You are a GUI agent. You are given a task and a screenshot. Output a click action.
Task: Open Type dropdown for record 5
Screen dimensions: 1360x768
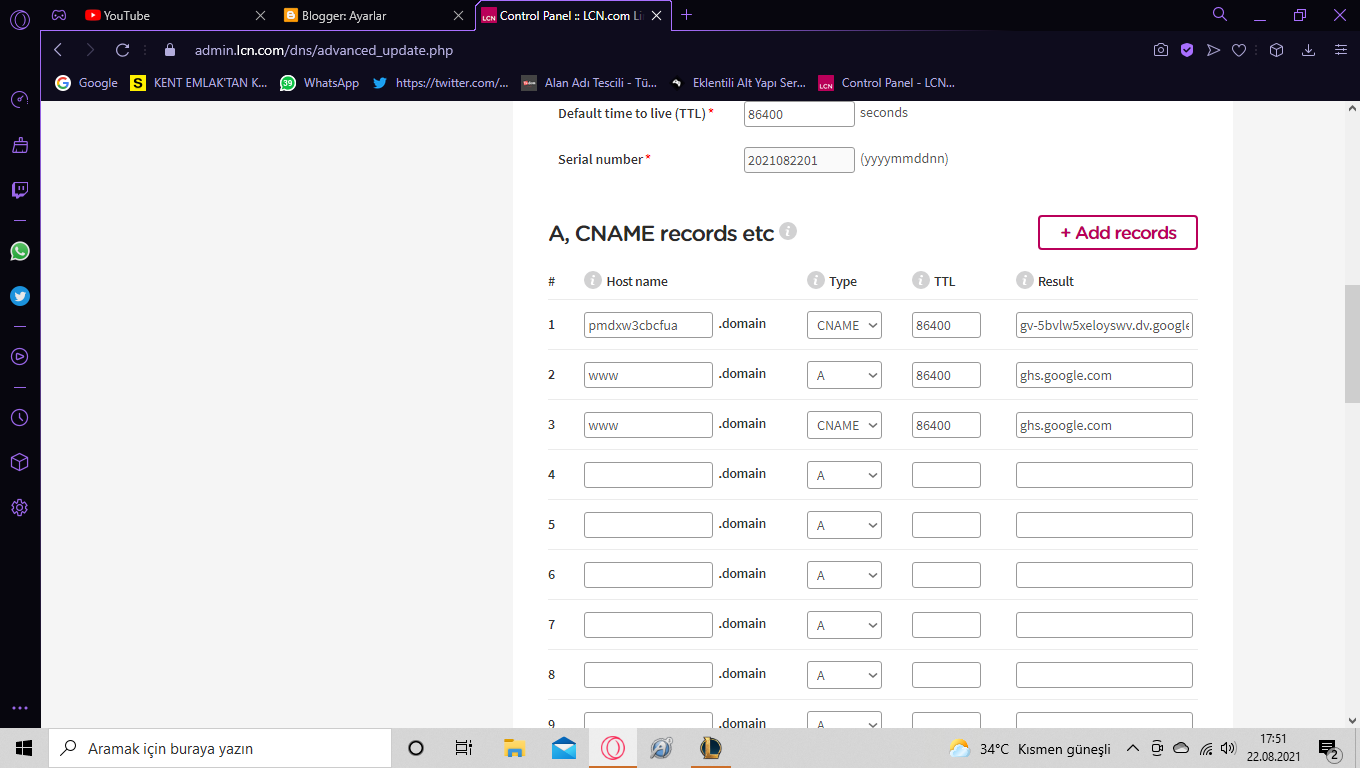[x=844, y=525]
